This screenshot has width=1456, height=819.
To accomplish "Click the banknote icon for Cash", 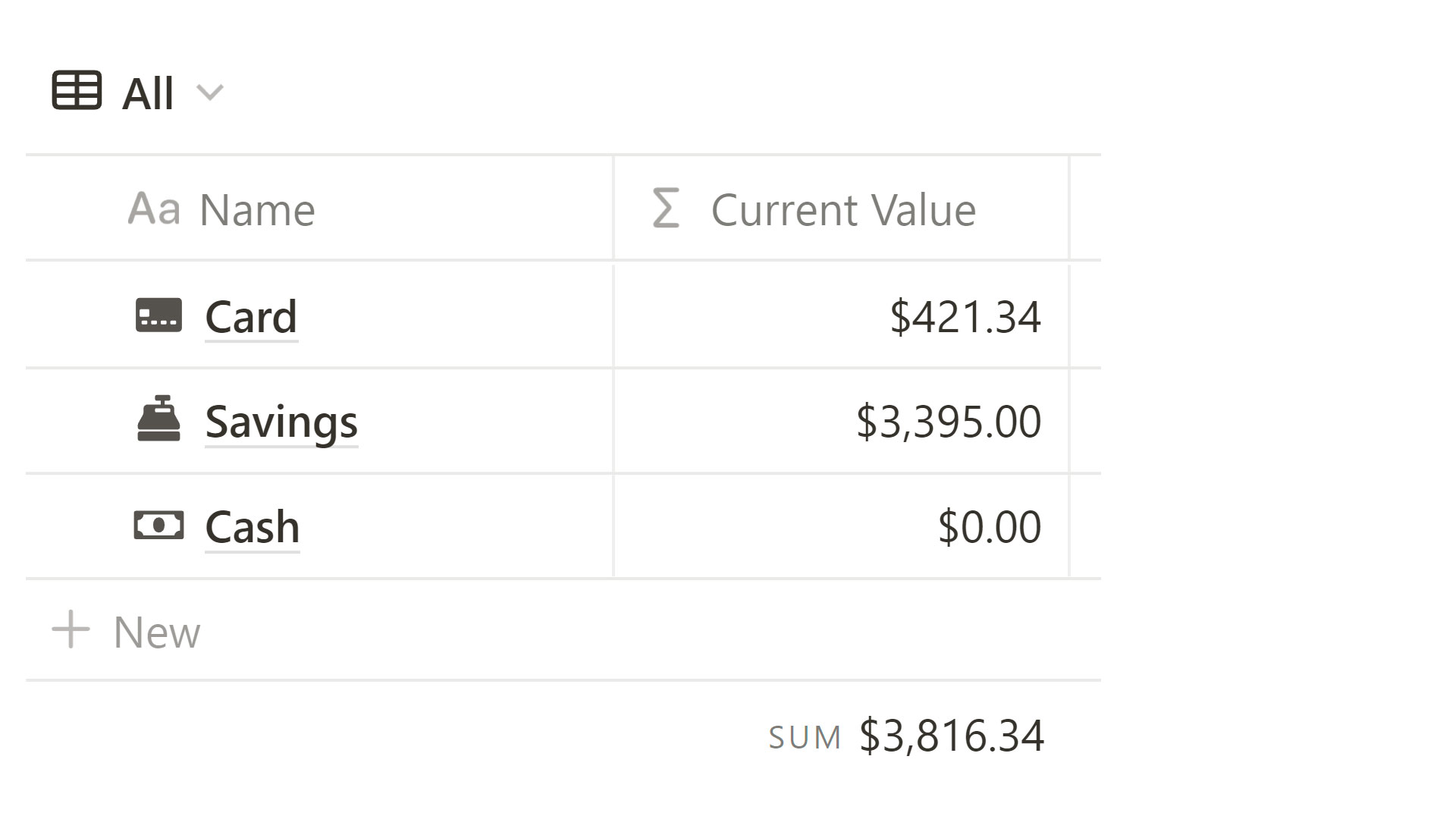I will point(158,525).
